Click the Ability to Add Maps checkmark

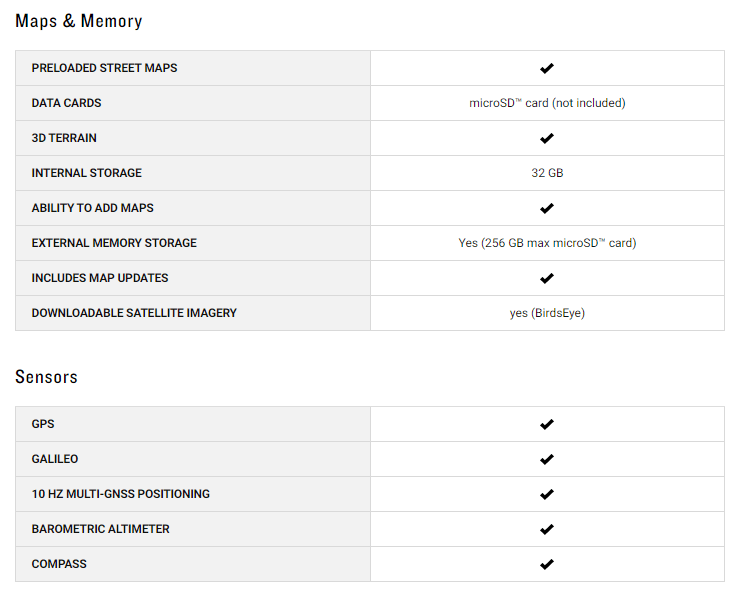coord(547,208)
